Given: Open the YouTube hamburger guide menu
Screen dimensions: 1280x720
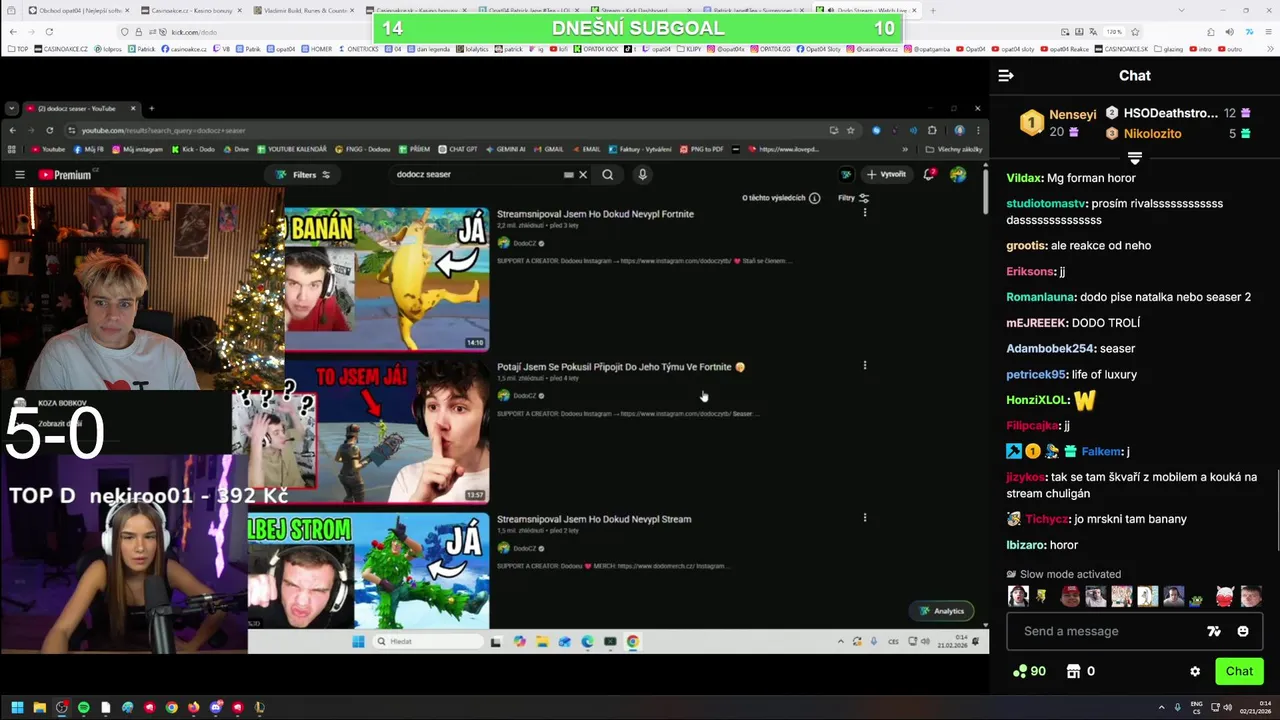Looking at the screenshot, I should pos(19,175).
